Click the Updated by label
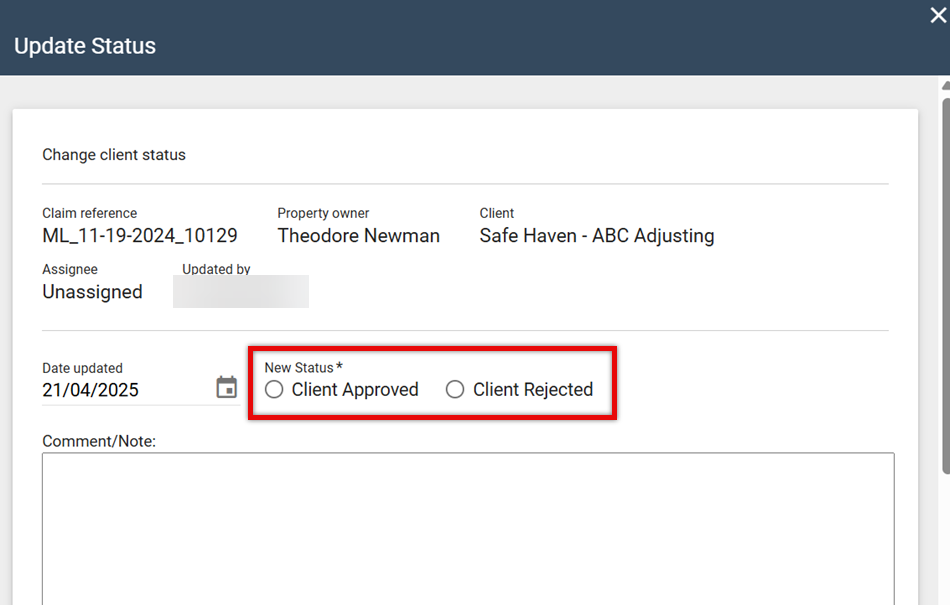The height and width of the screenshot is (605, 950). (x=216, y=269)
